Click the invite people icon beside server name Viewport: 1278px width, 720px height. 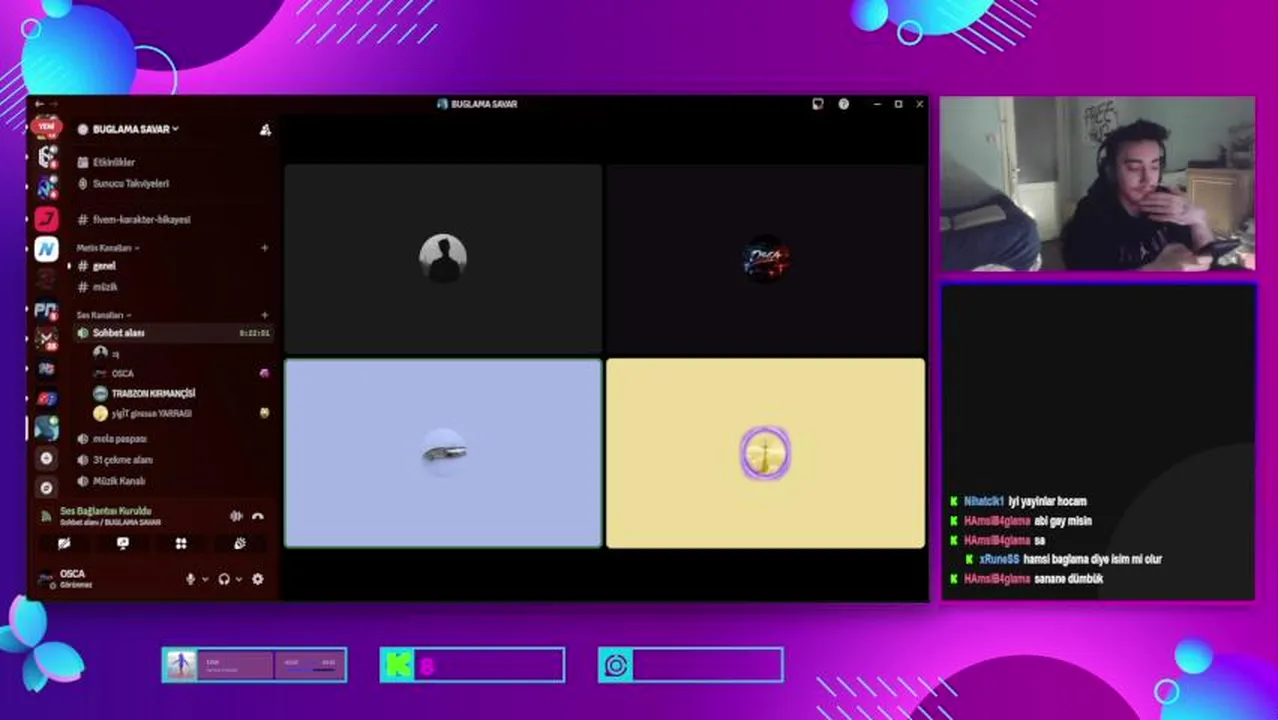pos(265,129)
